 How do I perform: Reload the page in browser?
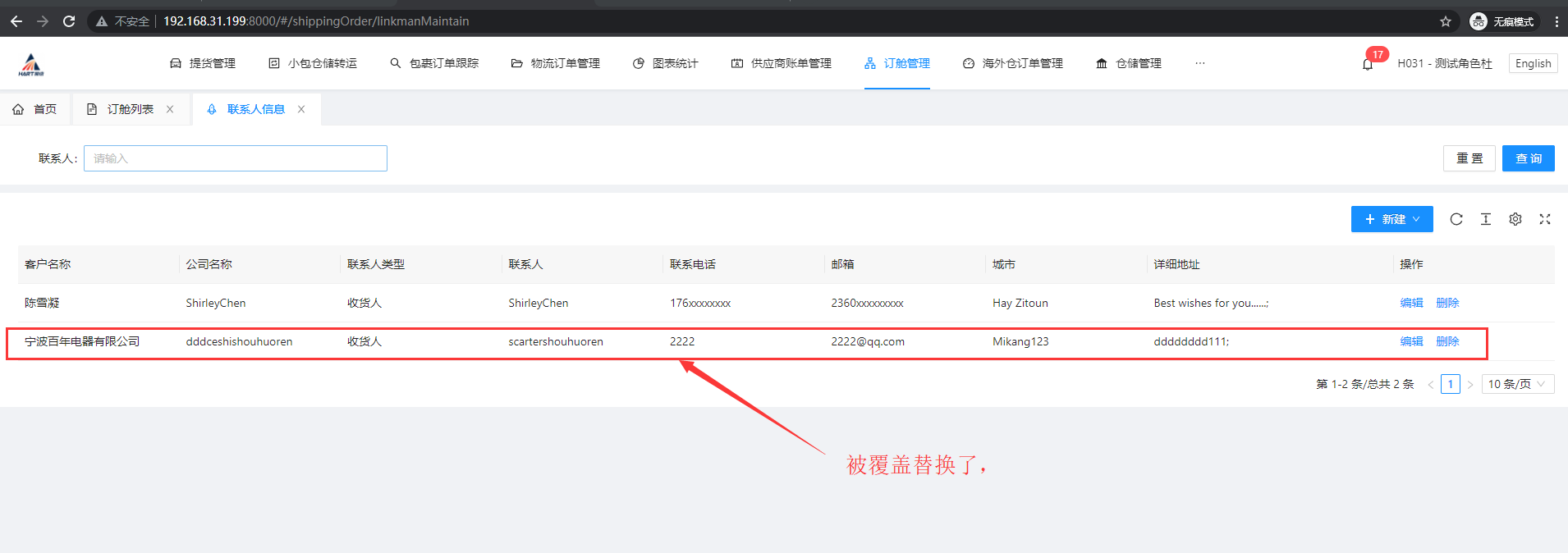pos(69,21)
